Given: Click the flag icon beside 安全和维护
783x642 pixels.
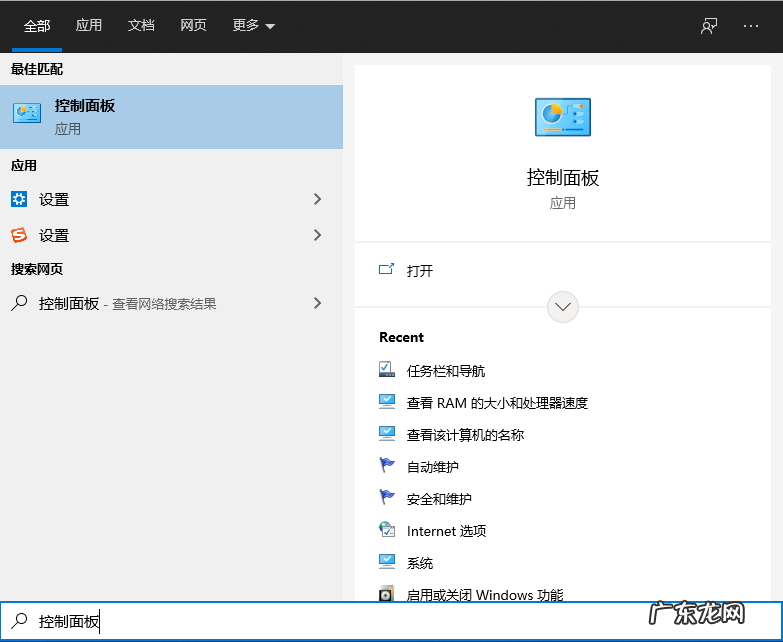Looking at the screenshot, I should 387,497.
